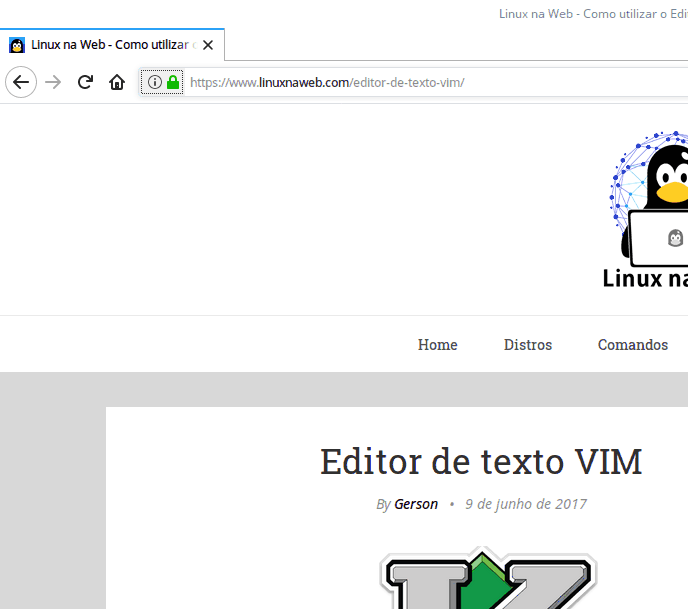Click the post date 9 de junho de 2017

525,504
